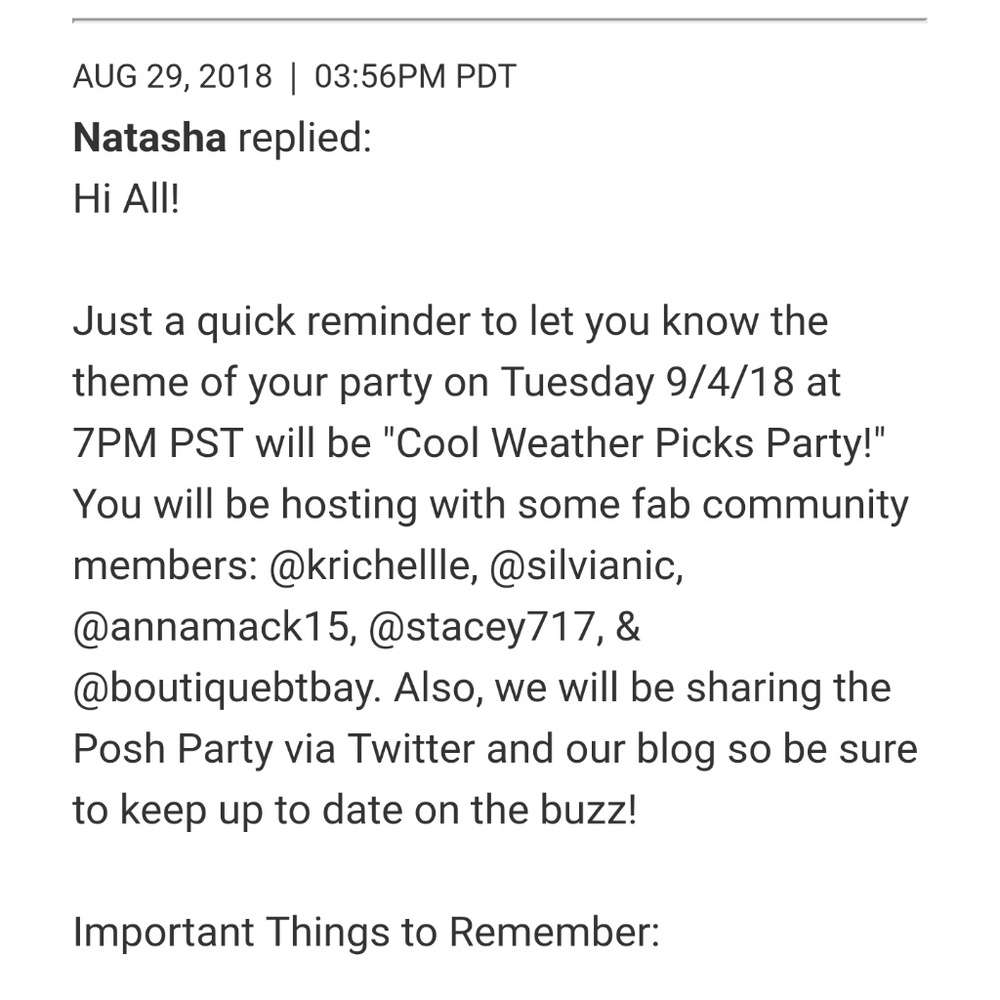Click the @krichellle username mention
The image size is (1000, 1000).
(x=371, y=565)
